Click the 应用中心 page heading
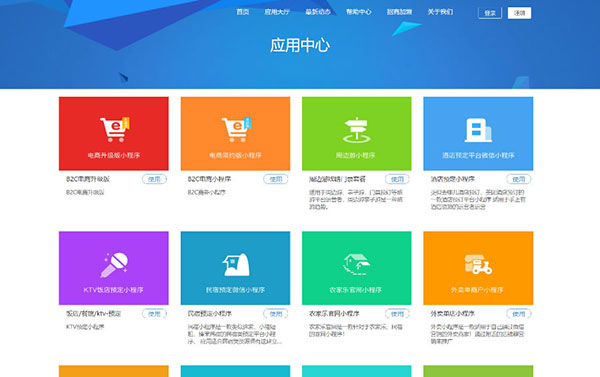Image resolution: width=600 pixels, height=377 pixels. (x=300, y=45)
